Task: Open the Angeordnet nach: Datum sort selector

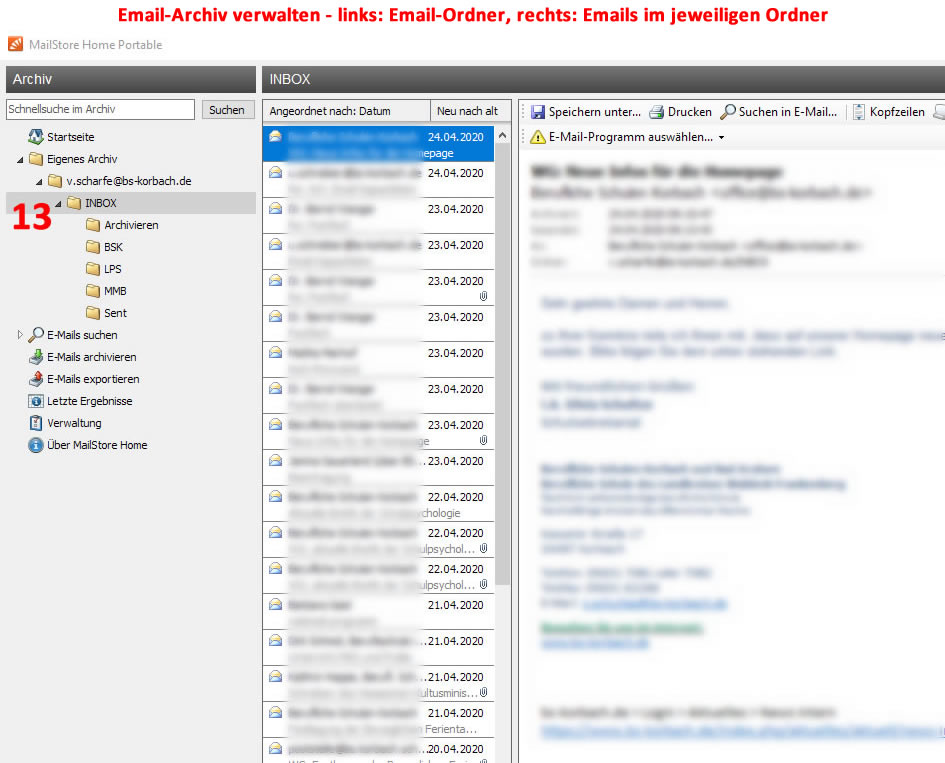Action: (x=346, y=111)
